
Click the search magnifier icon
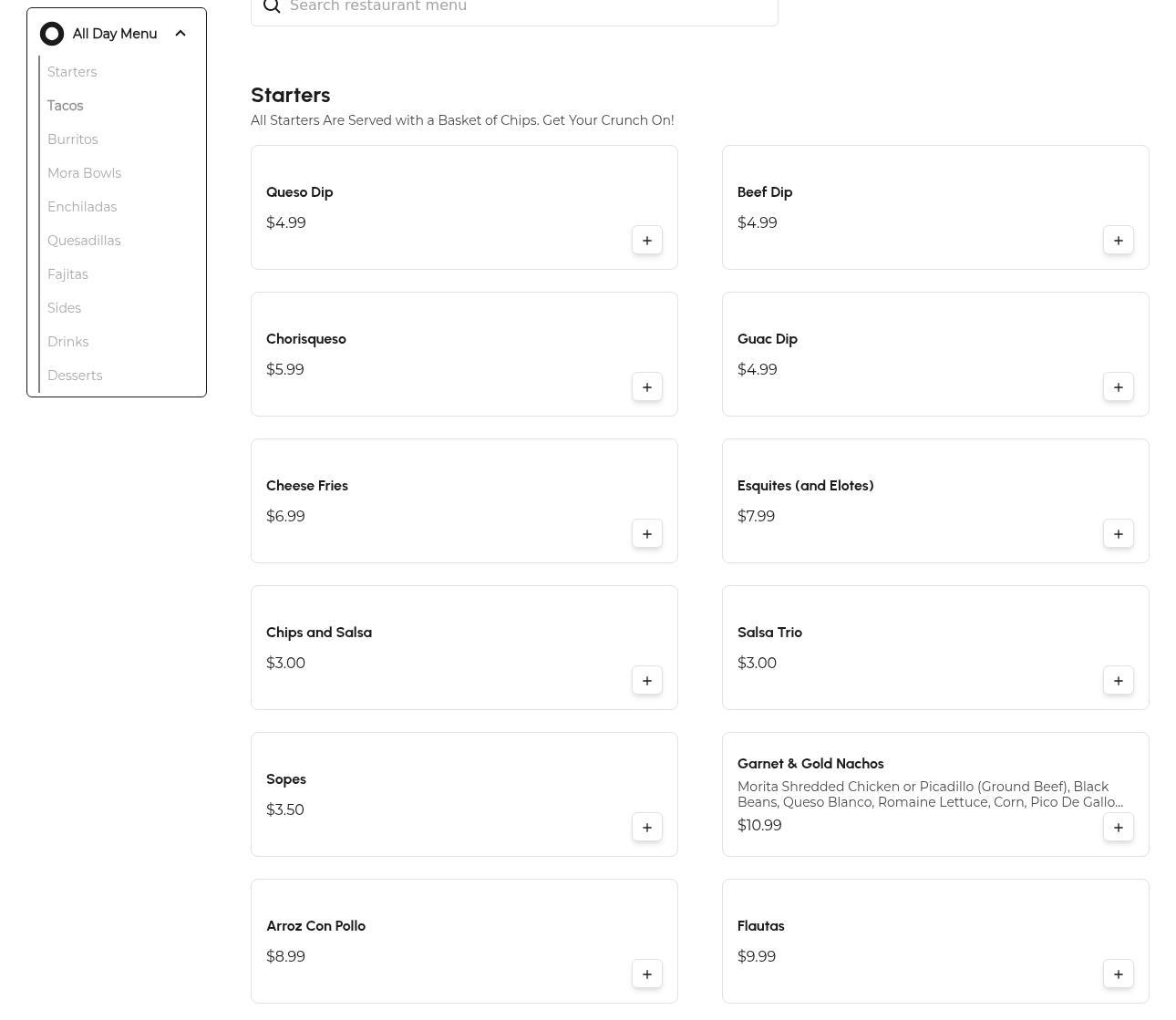point(272,7)
